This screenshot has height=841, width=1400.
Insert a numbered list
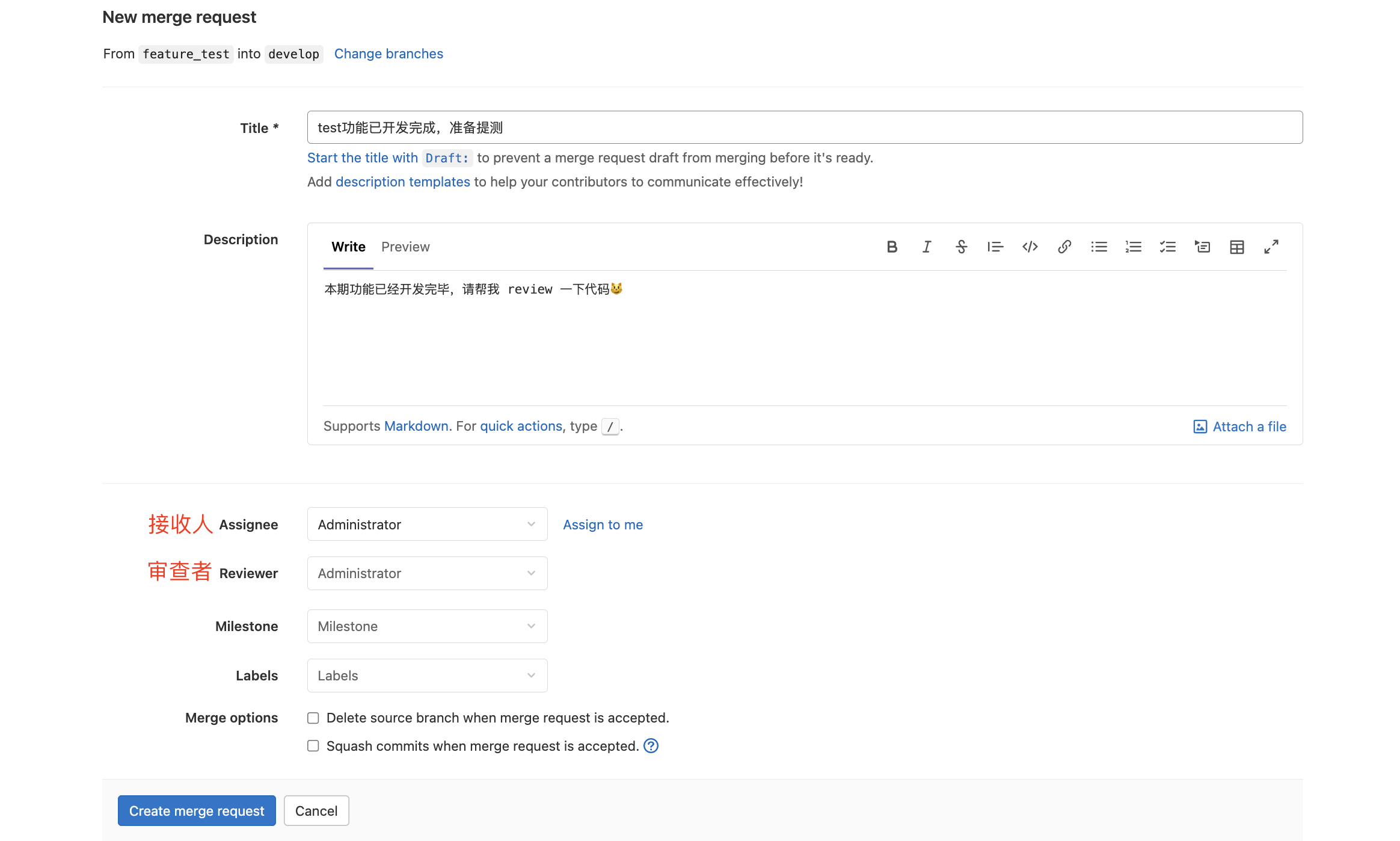pyautogui.click(x=1133, y=247)
